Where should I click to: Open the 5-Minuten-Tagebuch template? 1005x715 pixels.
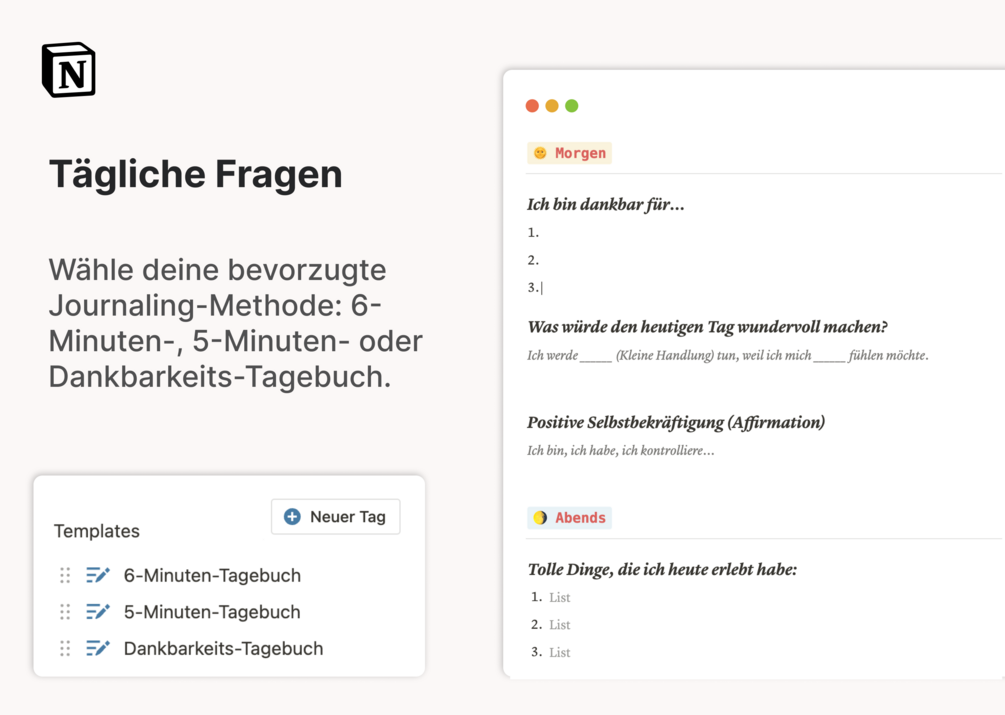point(212,612)
